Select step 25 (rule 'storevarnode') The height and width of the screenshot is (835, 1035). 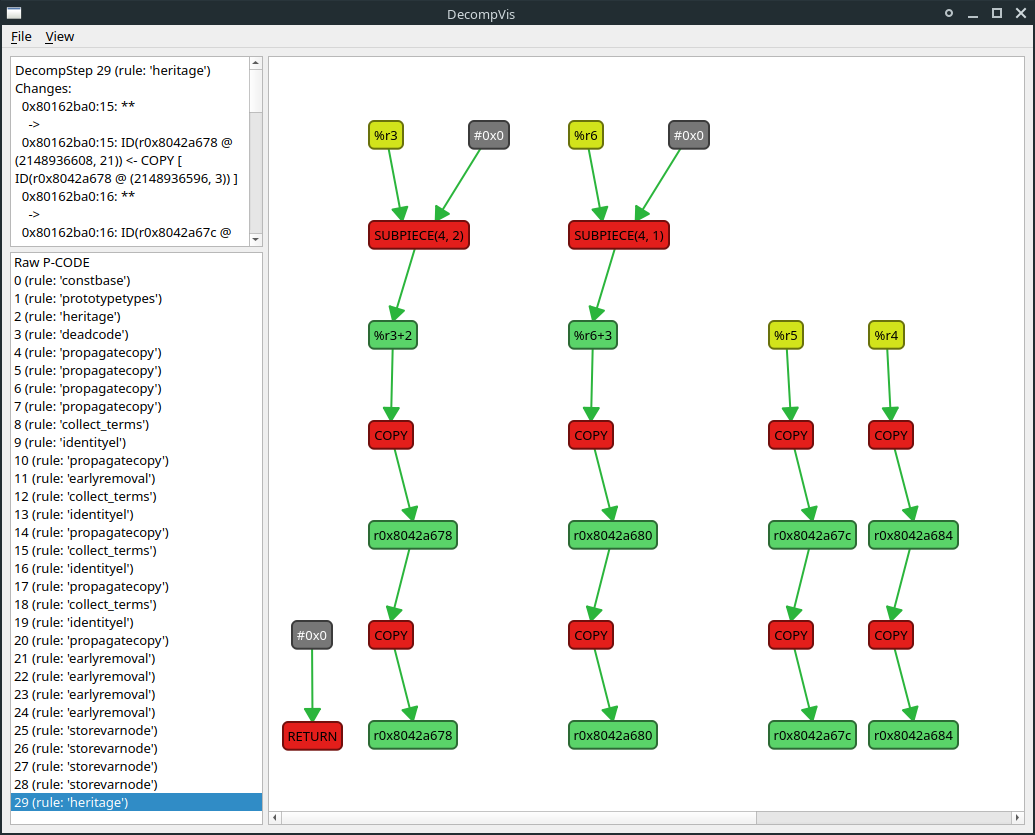[85, 730]
